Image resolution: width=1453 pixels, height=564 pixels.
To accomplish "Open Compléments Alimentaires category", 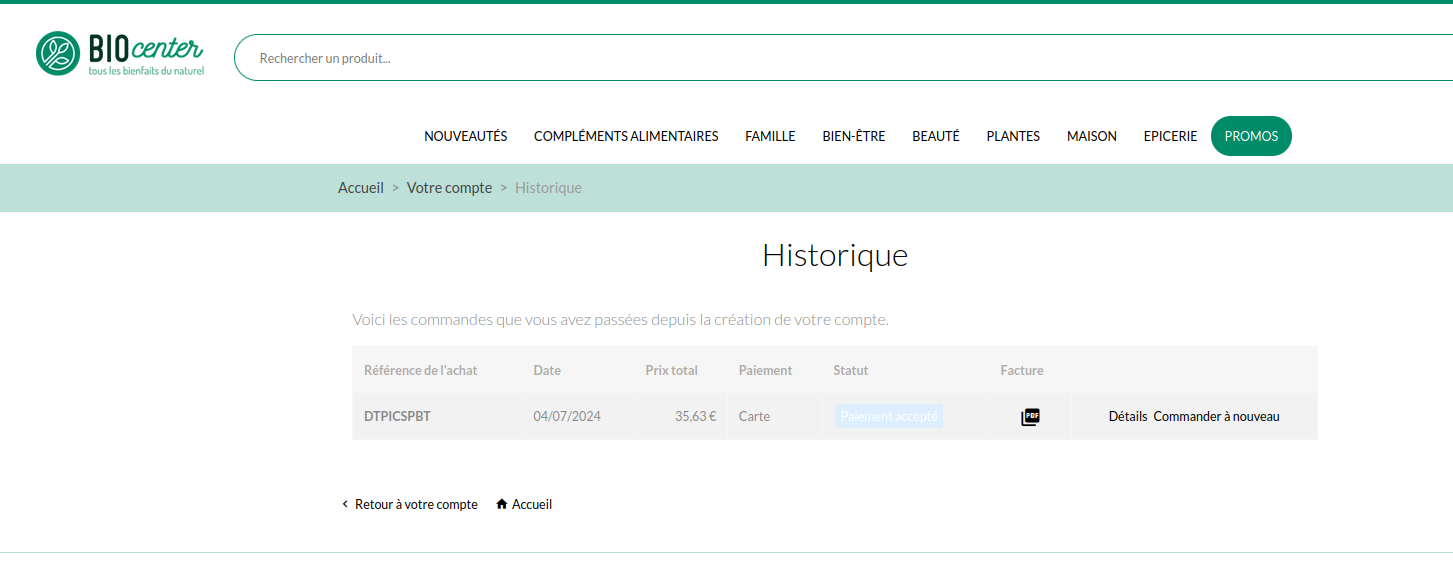I will 626,136.
